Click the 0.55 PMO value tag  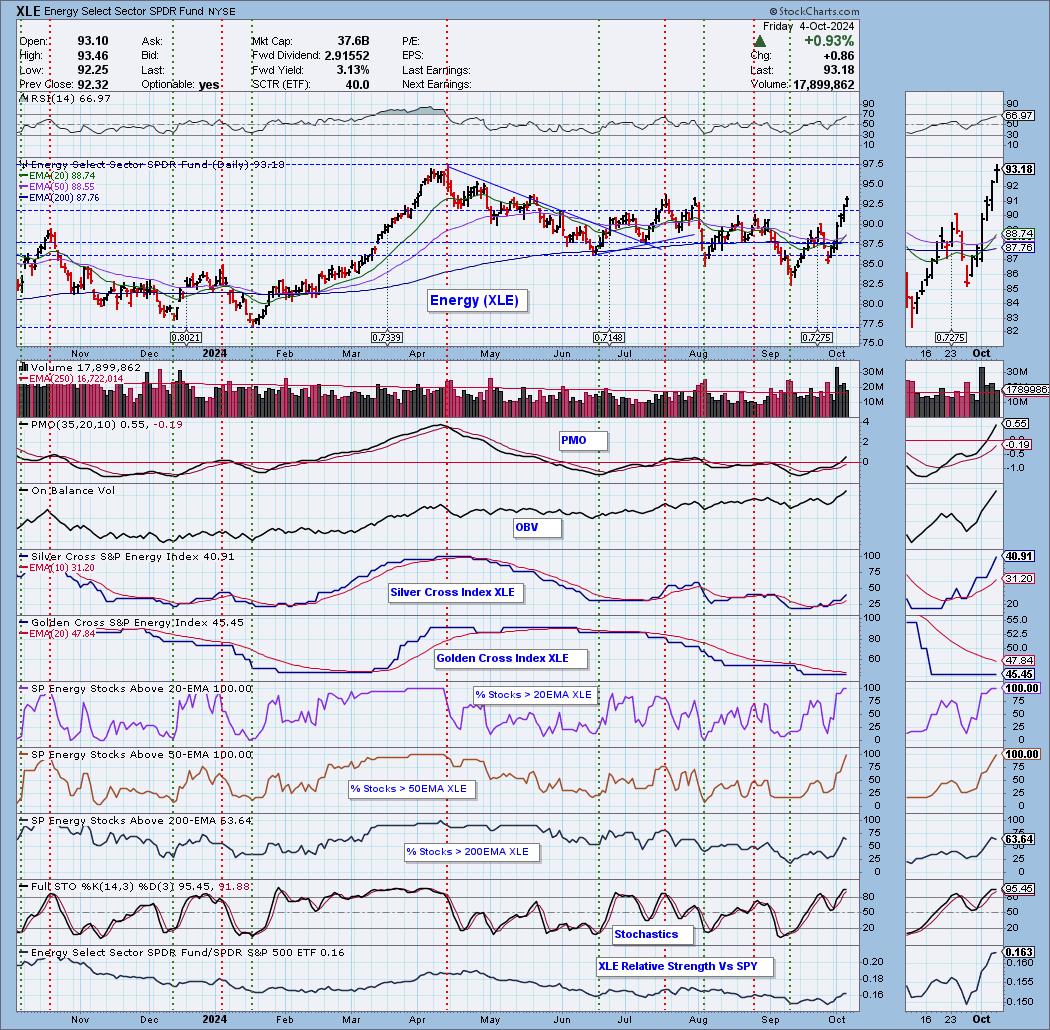1017,424
